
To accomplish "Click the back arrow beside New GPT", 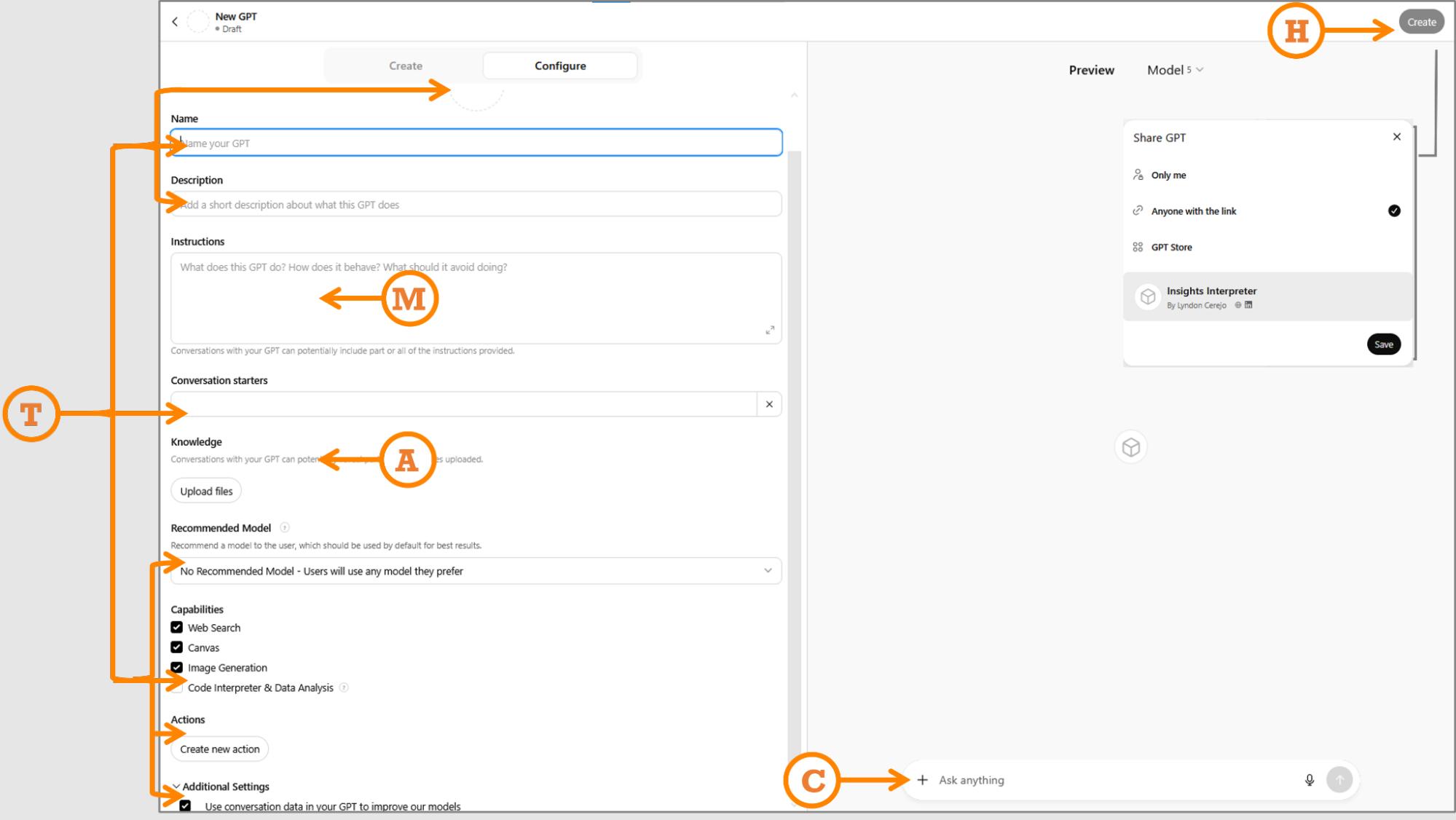I will 175,22.
